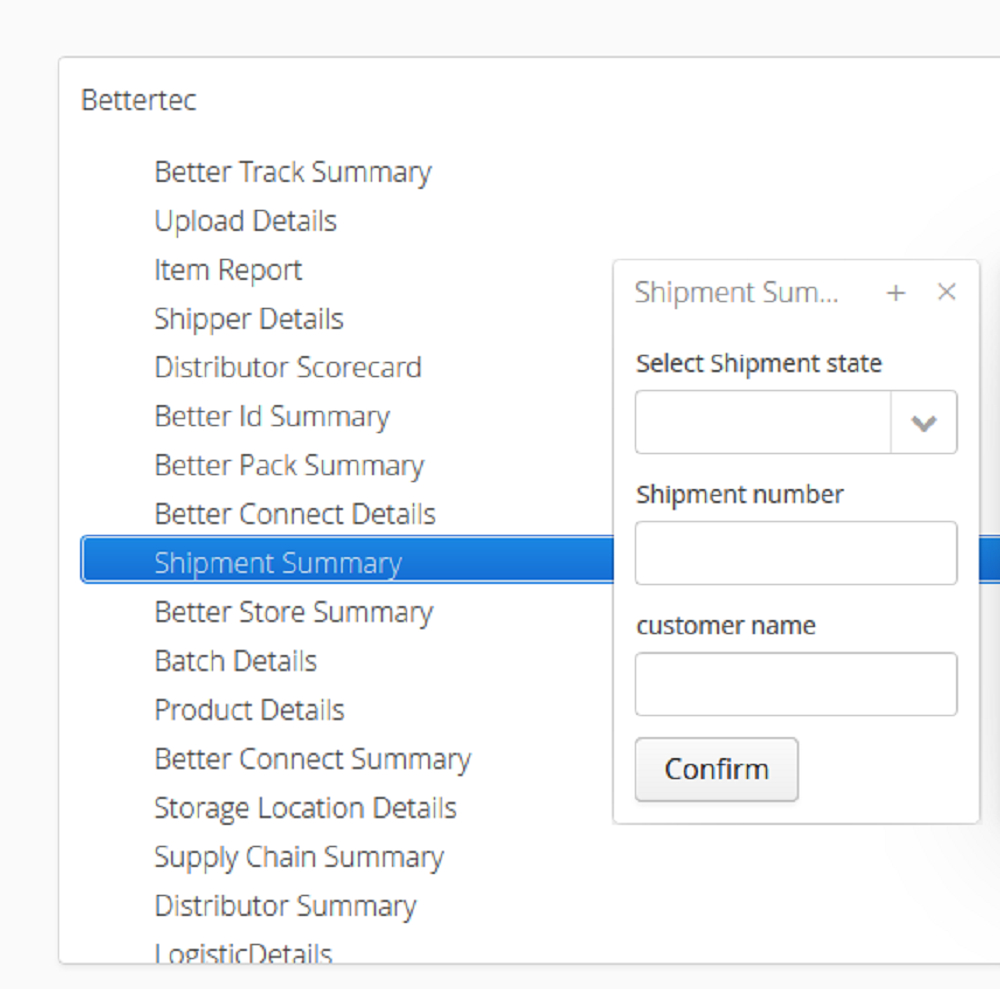The width and height of the screenshot is (1000, 989).
Task: Open Better Track Summary report
Action: 292,172
